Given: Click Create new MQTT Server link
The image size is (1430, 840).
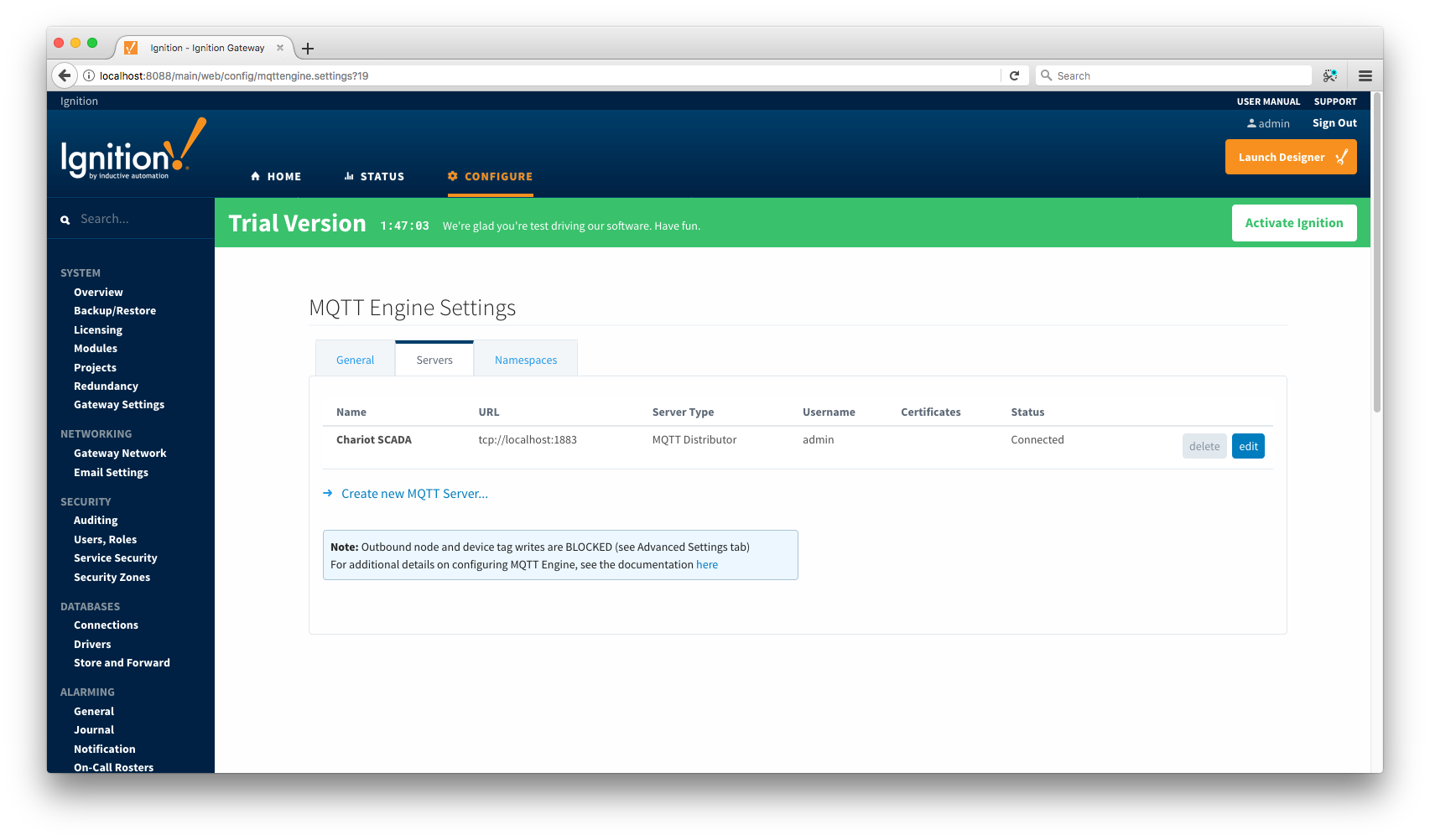Looking at the screenshot, I should (414, 494).
